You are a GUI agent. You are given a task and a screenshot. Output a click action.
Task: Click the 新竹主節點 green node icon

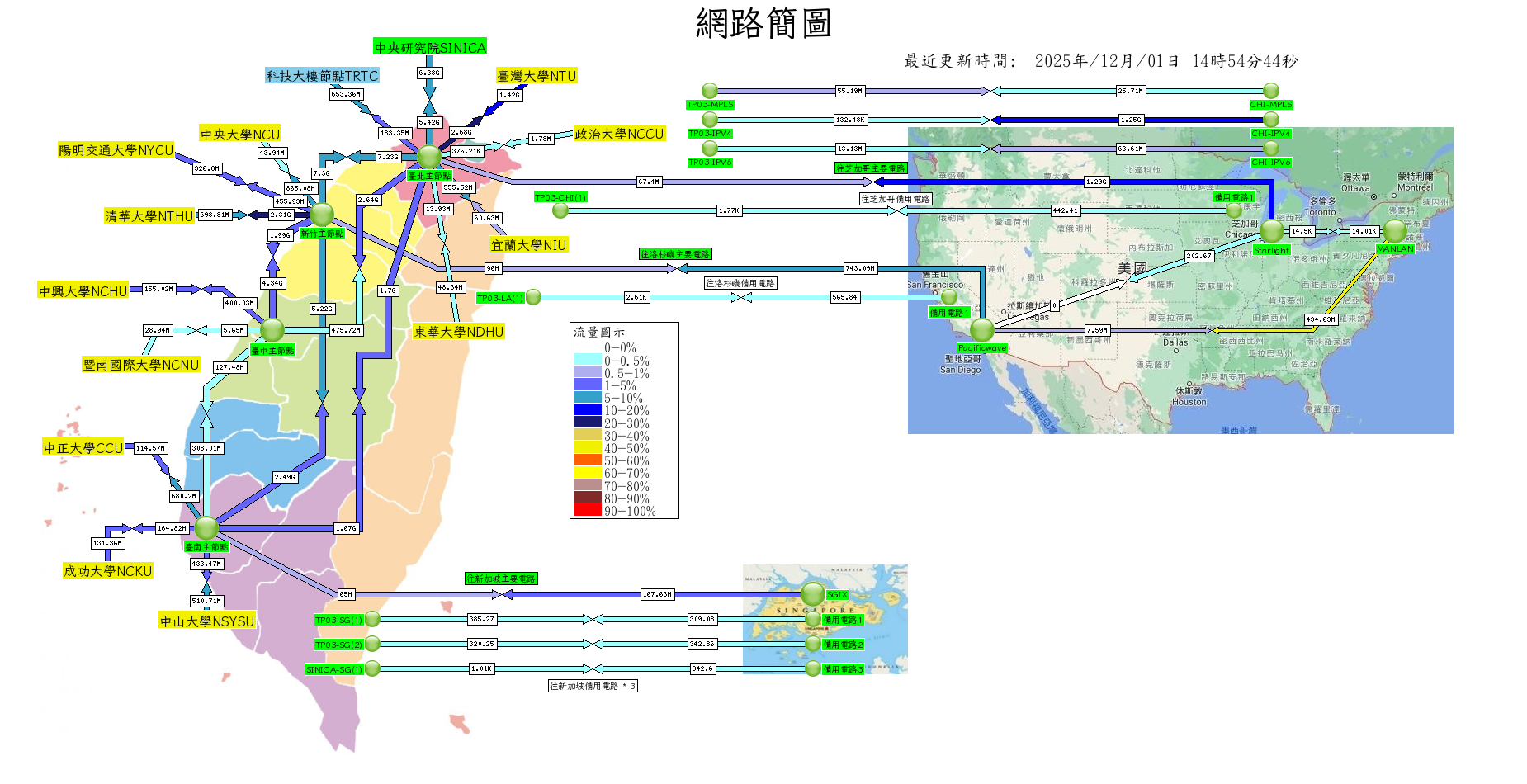pos(321,215)
